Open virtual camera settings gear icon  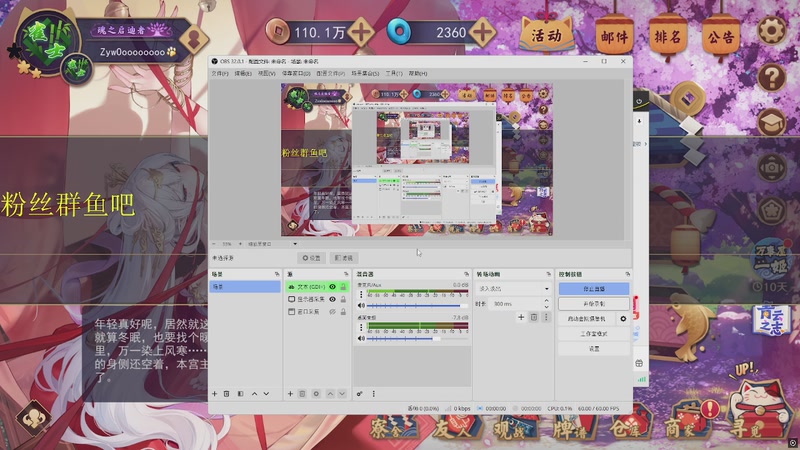point(623,319)
